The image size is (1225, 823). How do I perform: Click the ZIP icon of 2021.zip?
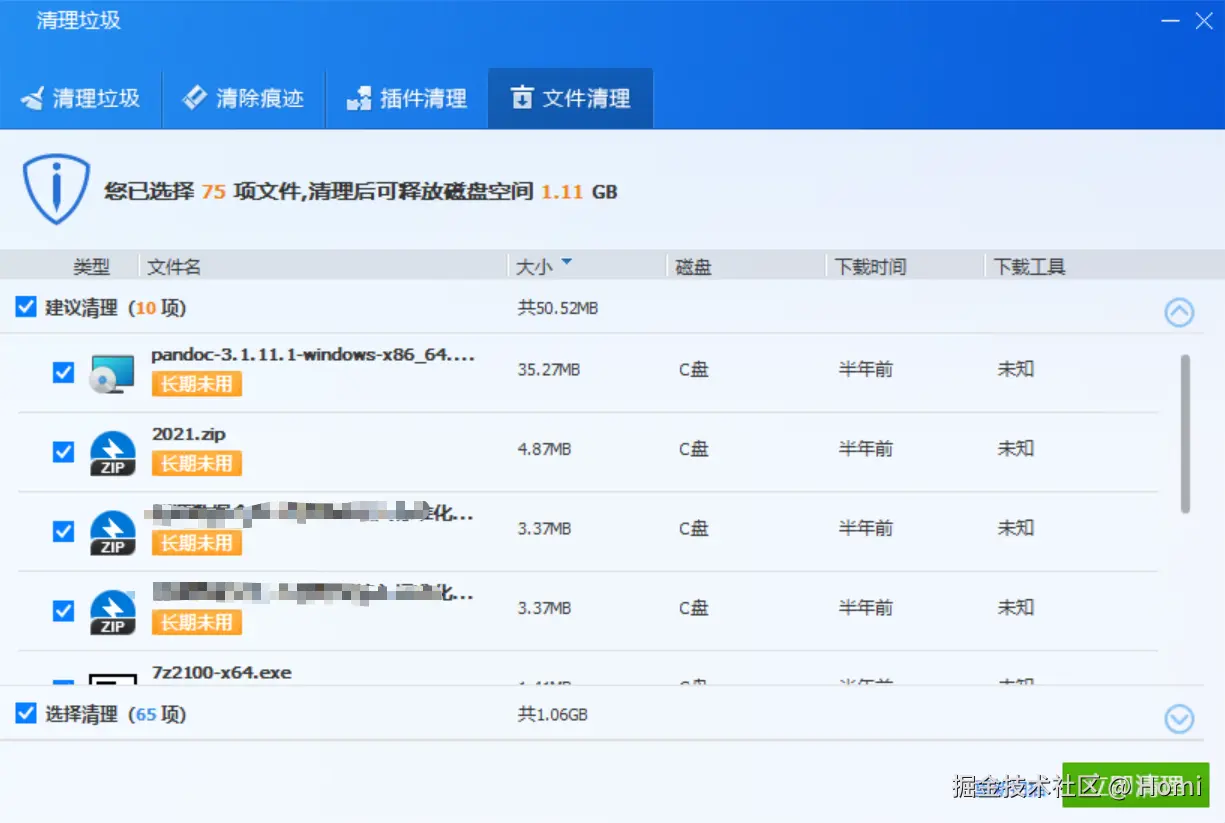click(x=112, y=452)
